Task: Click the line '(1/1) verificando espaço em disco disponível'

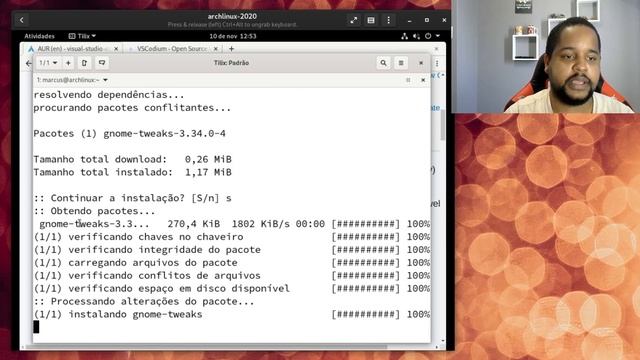Action: point(162,289)
